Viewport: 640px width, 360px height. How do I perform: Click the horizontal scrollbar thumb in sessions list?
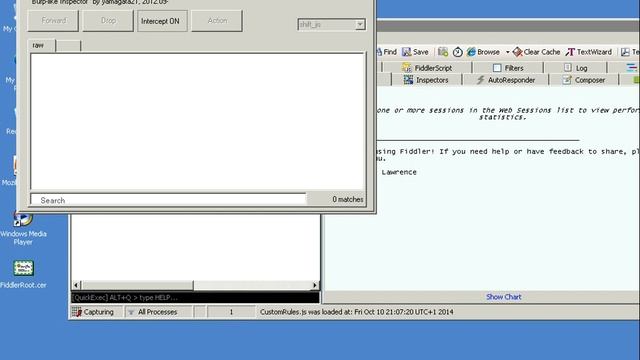click(137, 285)
